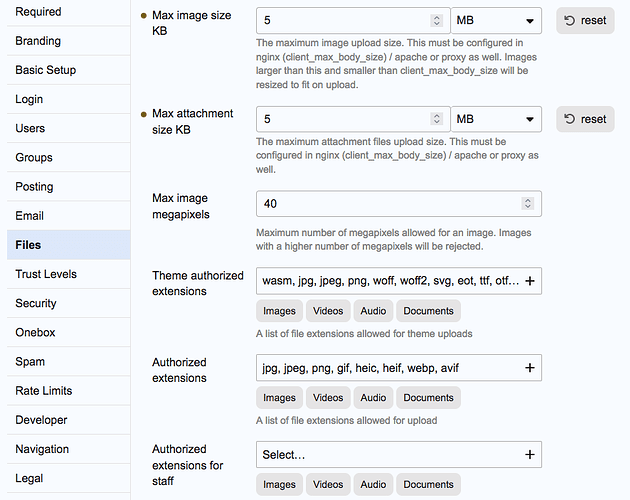Open the Navigation settings category

[x=68, y=449]
